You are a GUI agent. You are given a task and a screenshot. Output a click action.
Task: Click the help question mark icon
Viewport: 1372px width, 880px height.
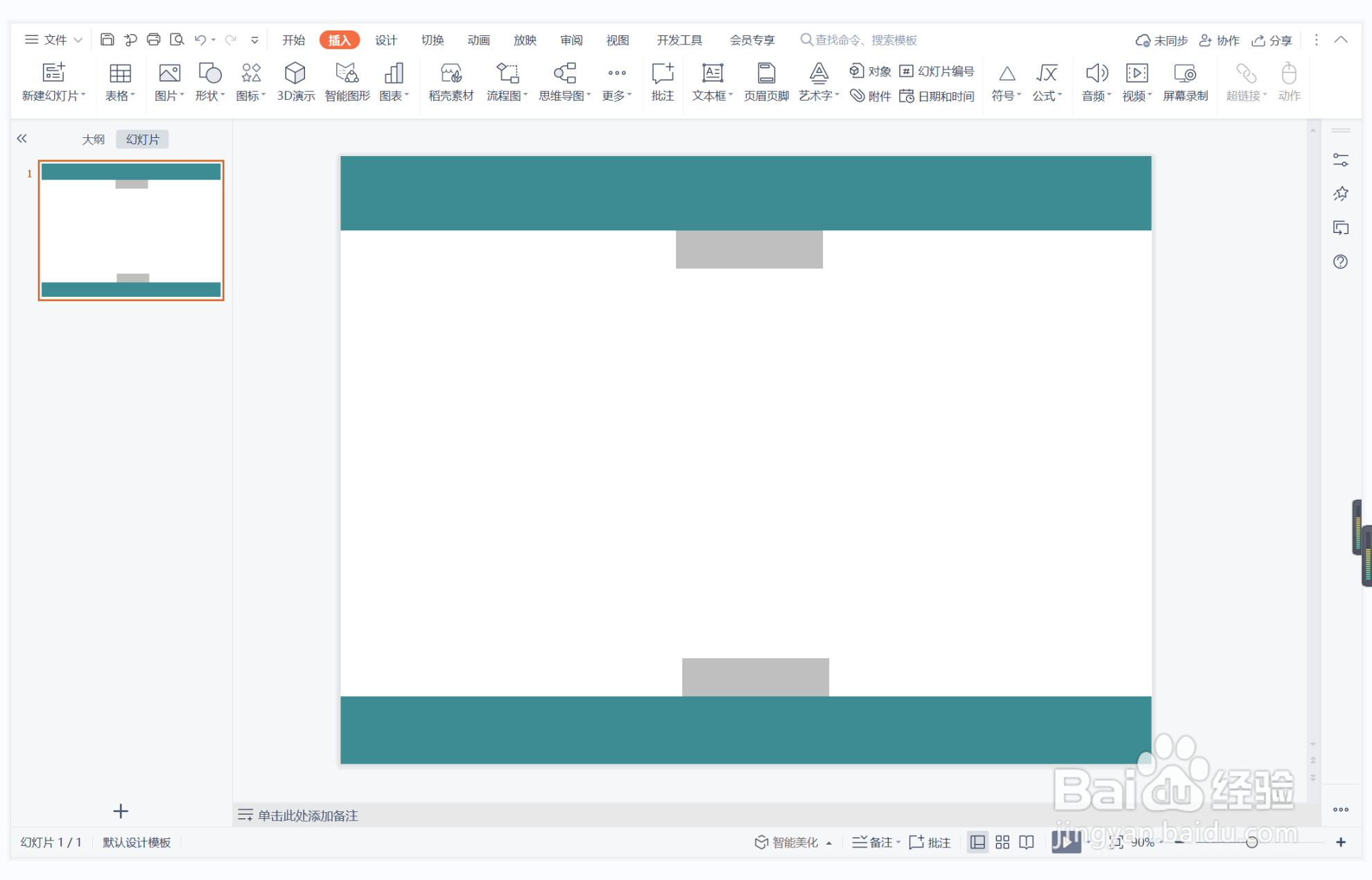[x=1340, y=261]
